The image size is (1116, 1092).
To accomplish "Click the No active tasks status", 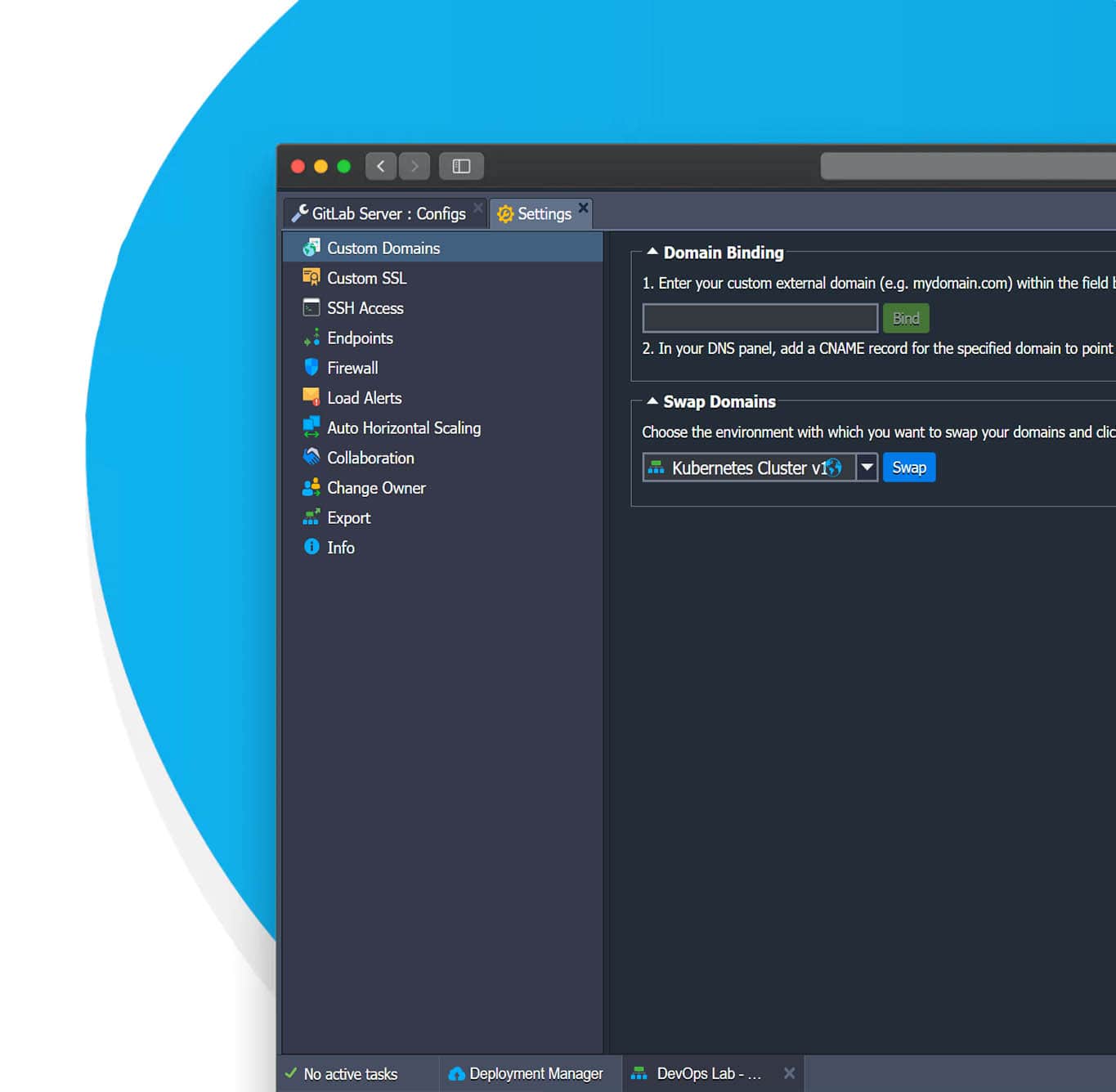I will (x=351, y=1074).
